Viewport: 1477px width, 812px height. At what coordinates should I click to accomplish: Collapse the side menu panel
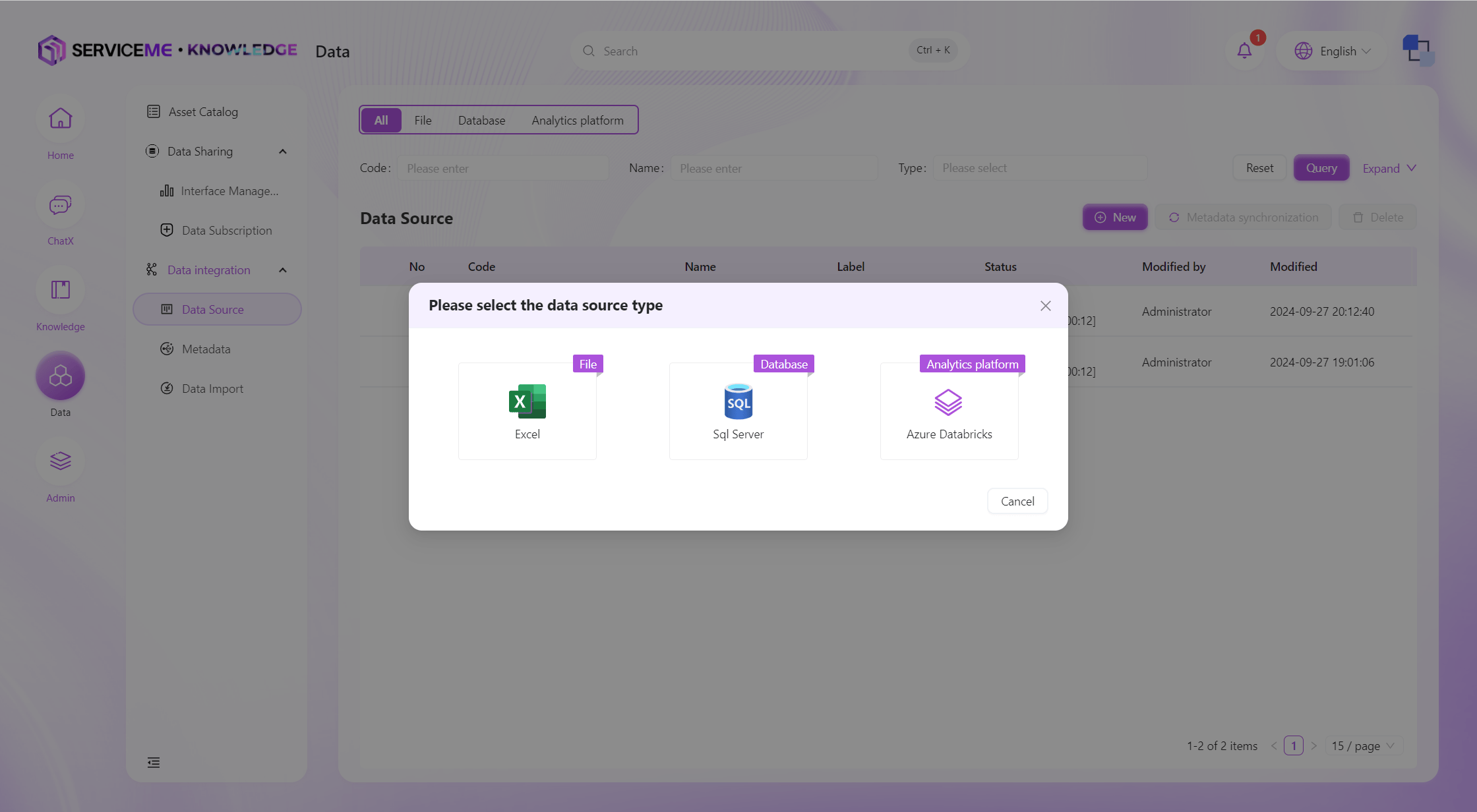click(x=154, y=763)
